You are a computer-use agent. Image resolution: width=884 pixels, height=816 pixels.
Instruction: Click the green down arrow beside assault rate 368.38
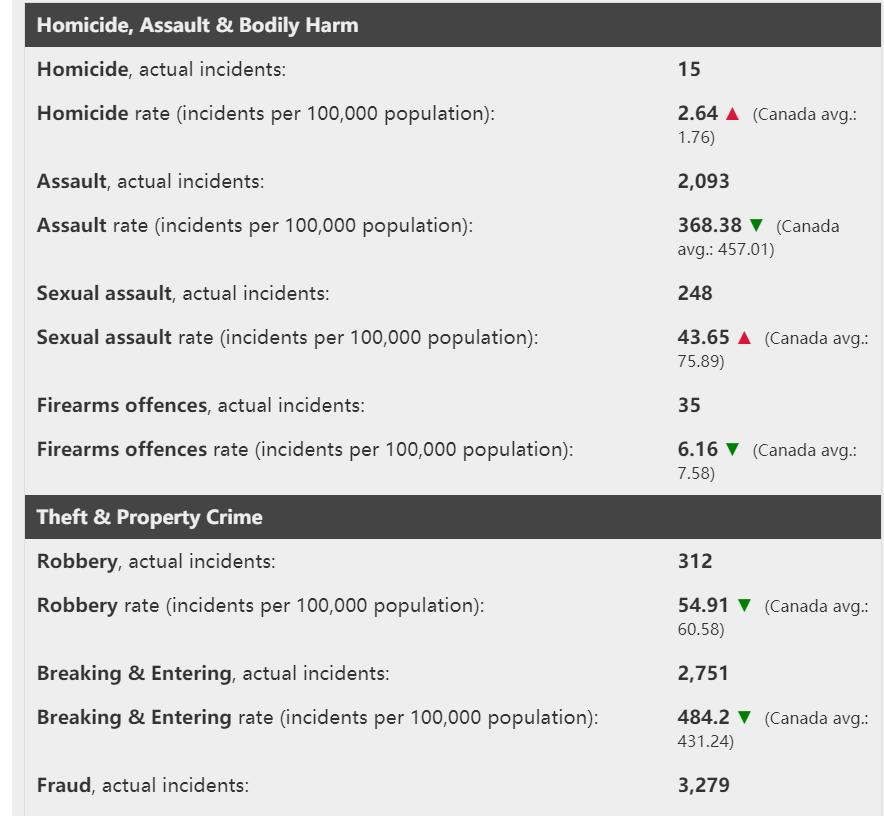(756, 226)
